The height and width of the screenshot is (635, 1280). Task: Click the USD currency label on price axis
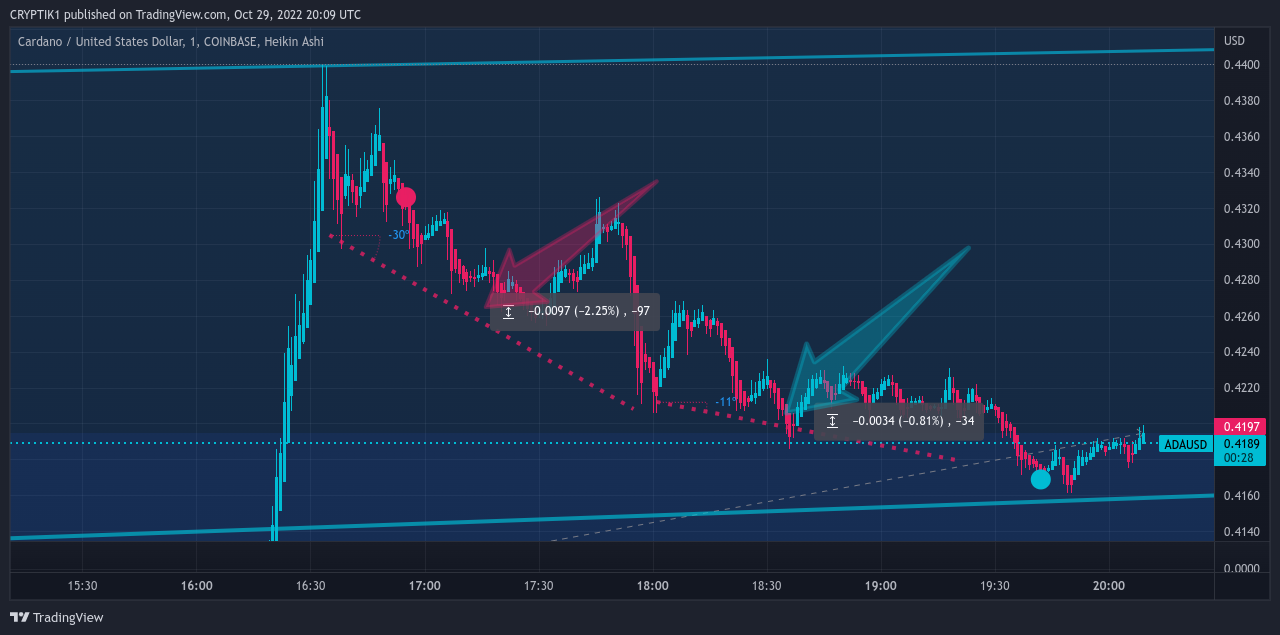click(1235, 41)
